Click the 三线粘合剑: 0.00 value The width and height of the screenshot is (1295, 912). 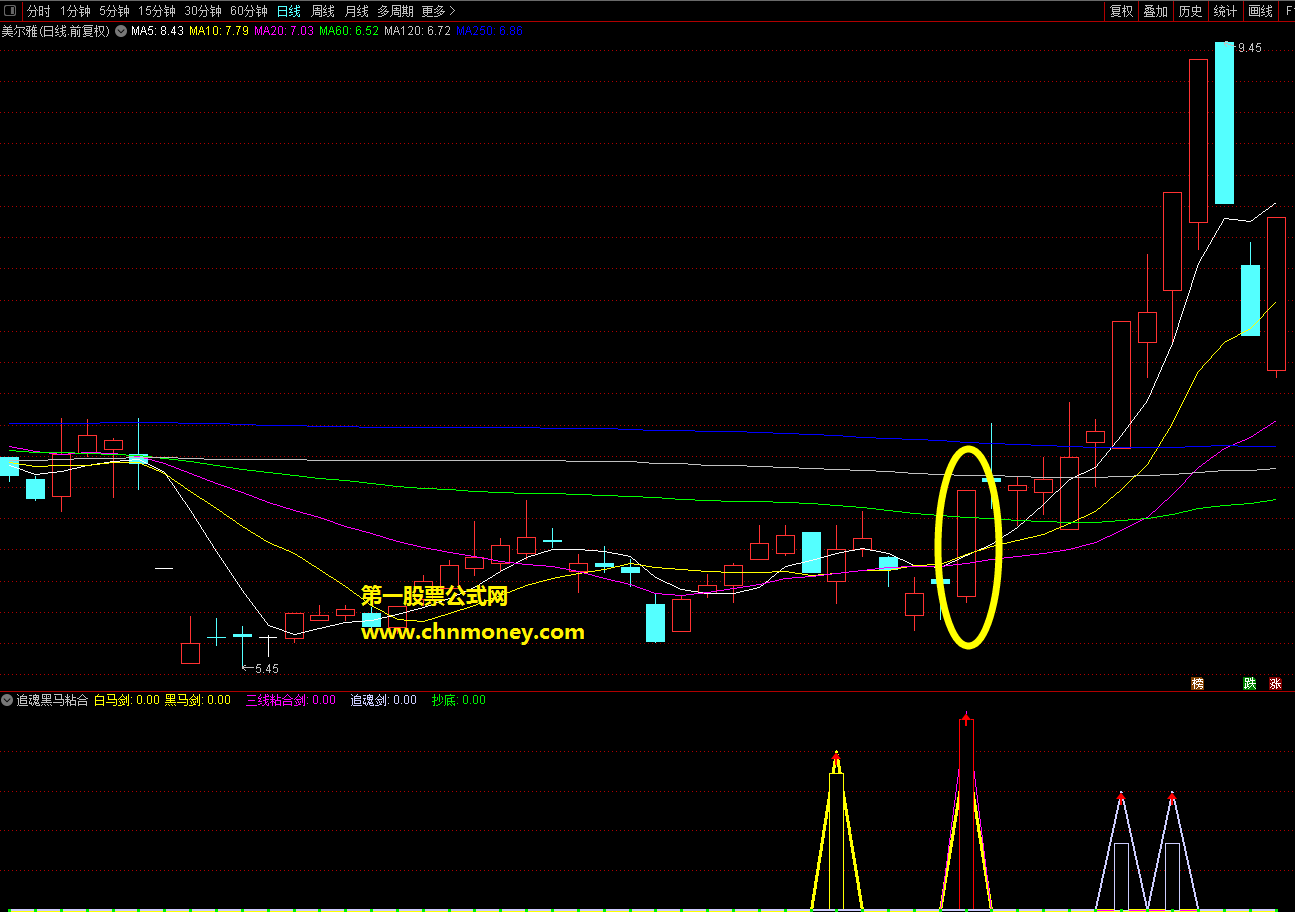coord(291,700)
